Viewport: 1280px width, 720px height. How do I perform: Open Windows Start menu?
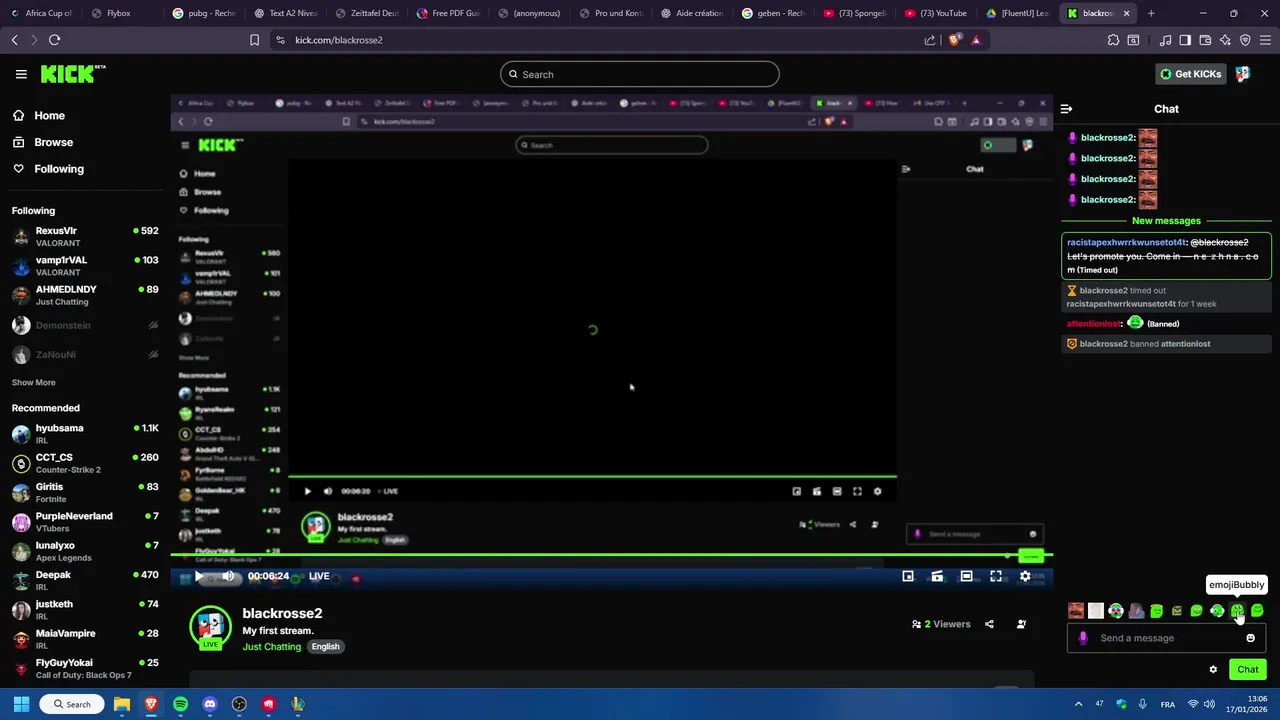click(21, 704)
